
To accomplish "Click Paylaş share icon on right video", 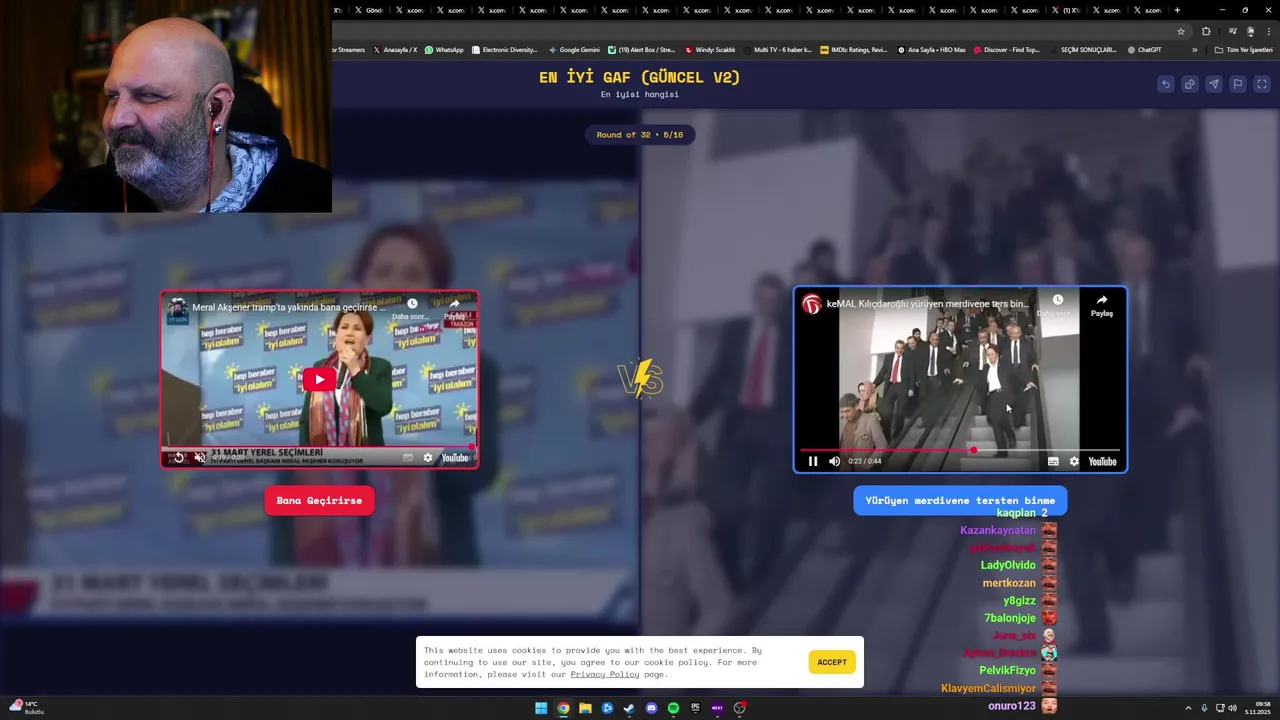I will [x=1102, y=305].
